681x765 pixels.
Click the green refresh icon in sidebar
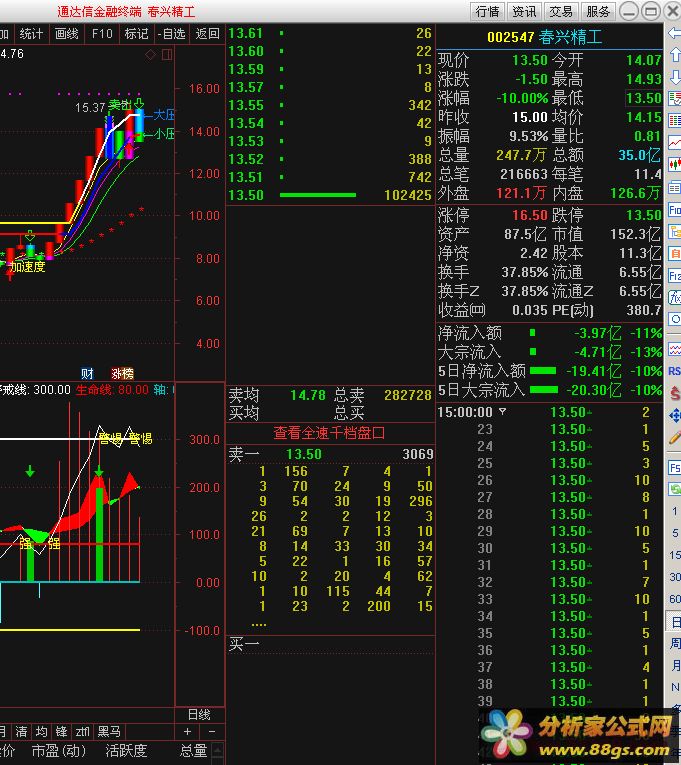[x=675, y=489]
